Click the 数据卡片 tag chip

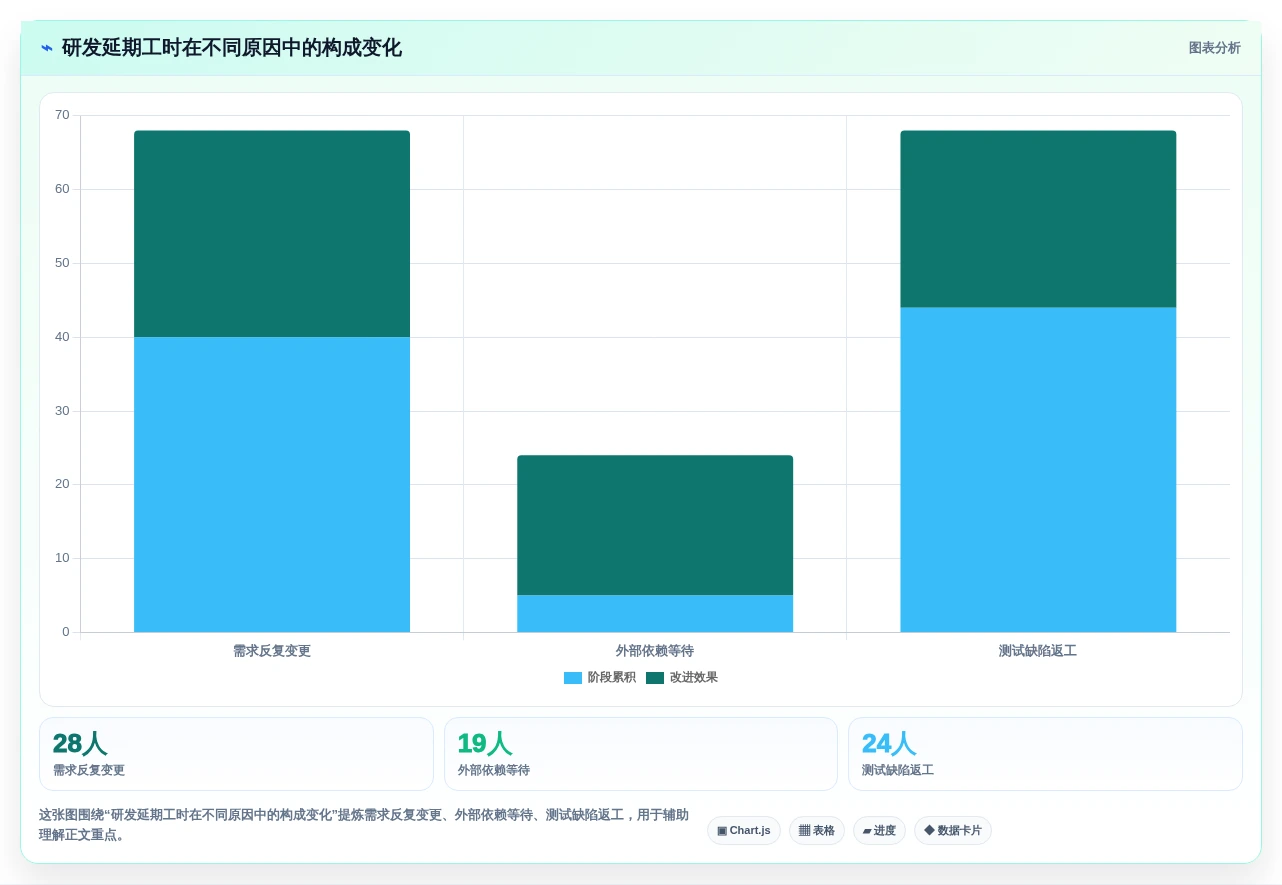click(x=953, y=831)
